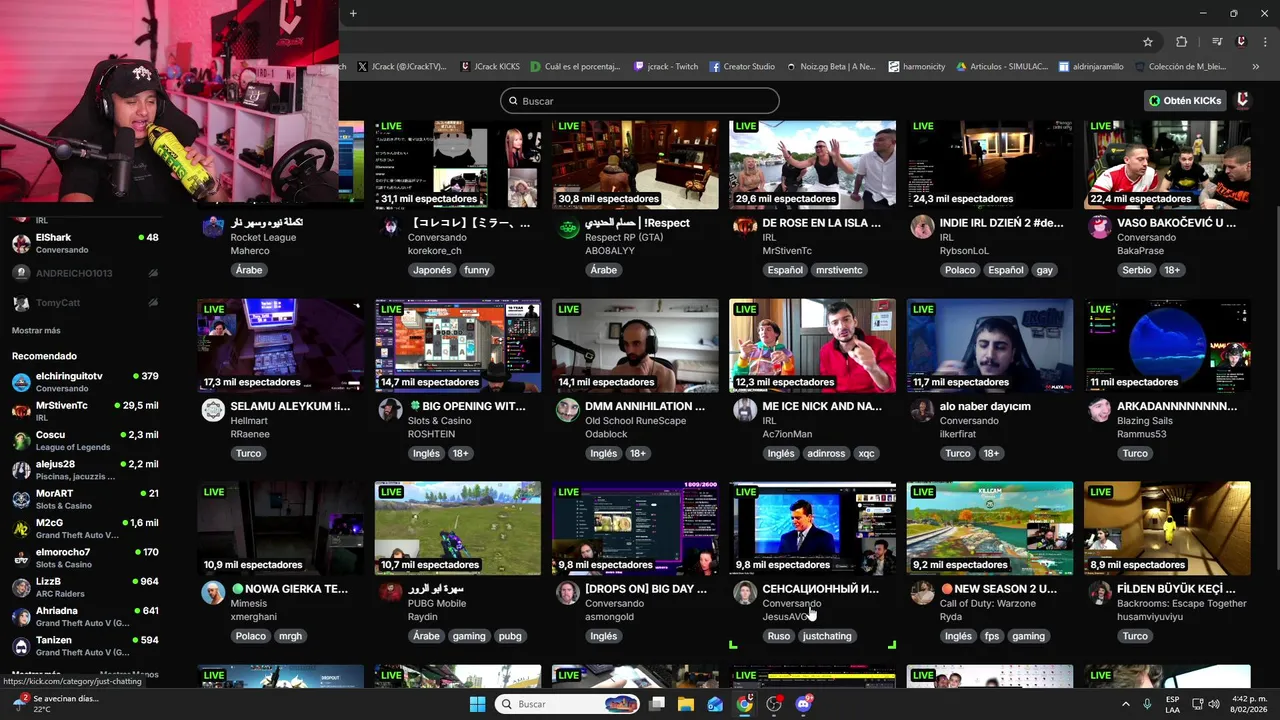Click the xqc tag under Ac7ionMan
Screen dimensions: 1280x720
pos(866,453)
